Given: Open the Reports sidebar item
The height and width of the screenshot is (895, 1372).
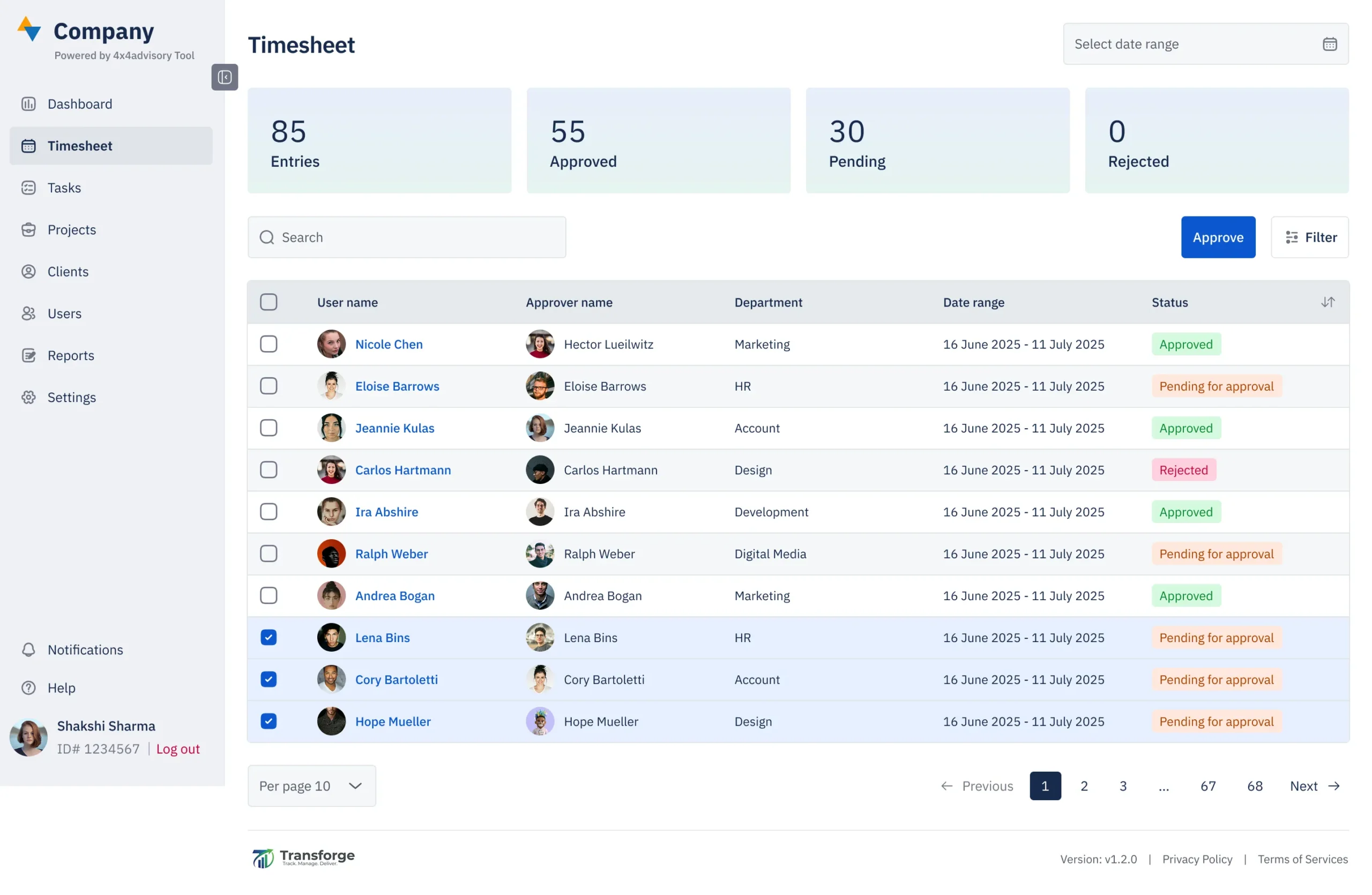Looking at the screenshot, I should point(71,355).
